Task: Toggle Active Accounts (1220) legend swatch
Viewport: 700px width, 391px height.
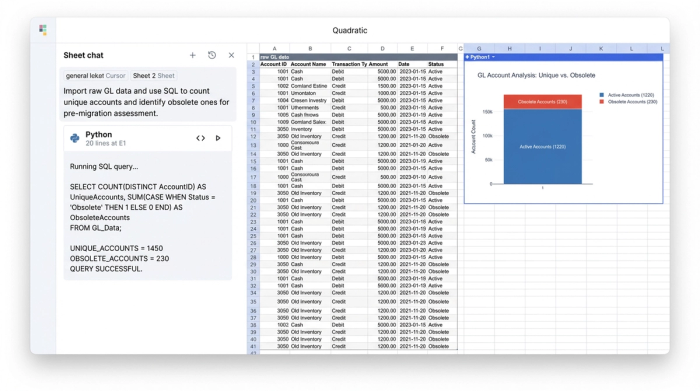Action: [x=602, y=95]
